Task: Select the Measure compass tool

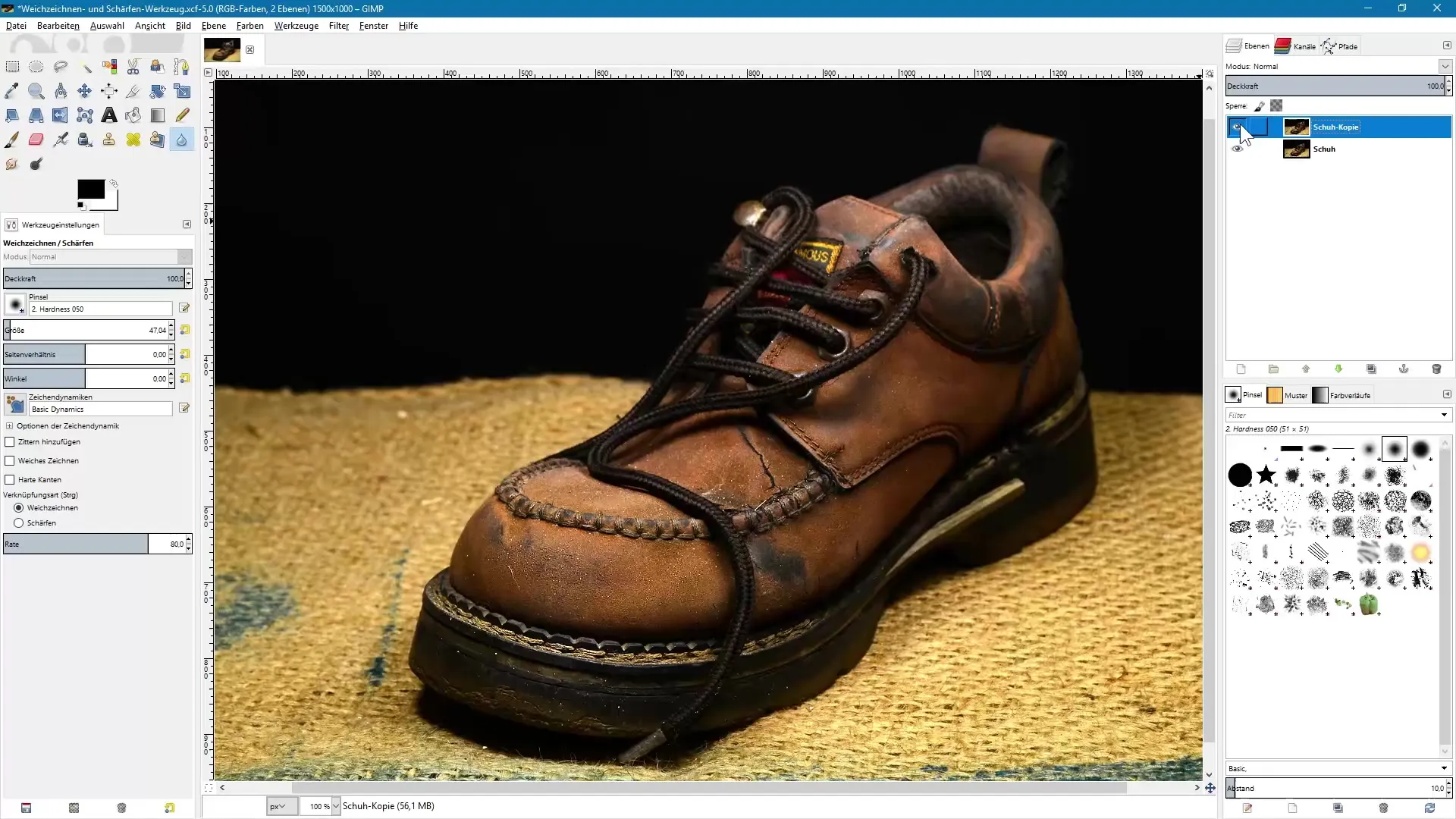Action: click(61, 91)
